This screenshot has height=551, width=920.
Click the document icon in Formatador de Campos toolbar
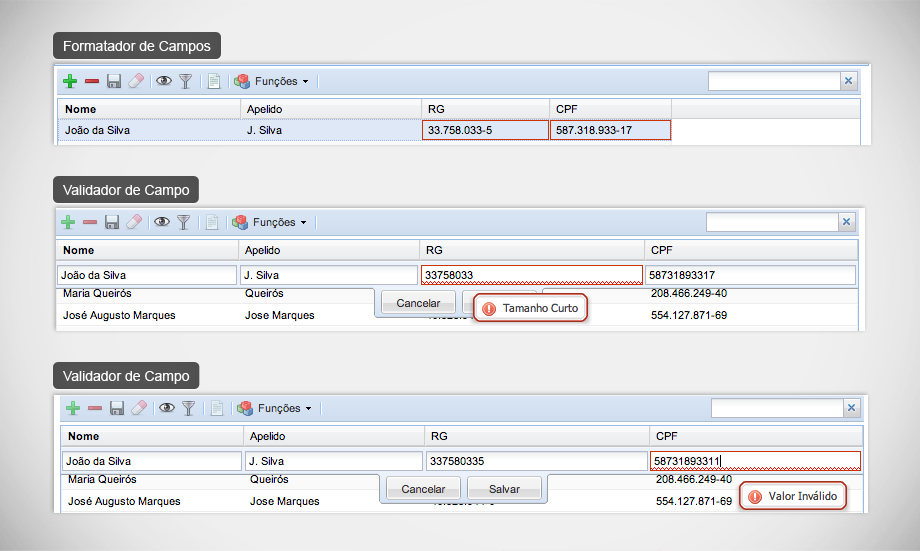(x=213, y=81)
